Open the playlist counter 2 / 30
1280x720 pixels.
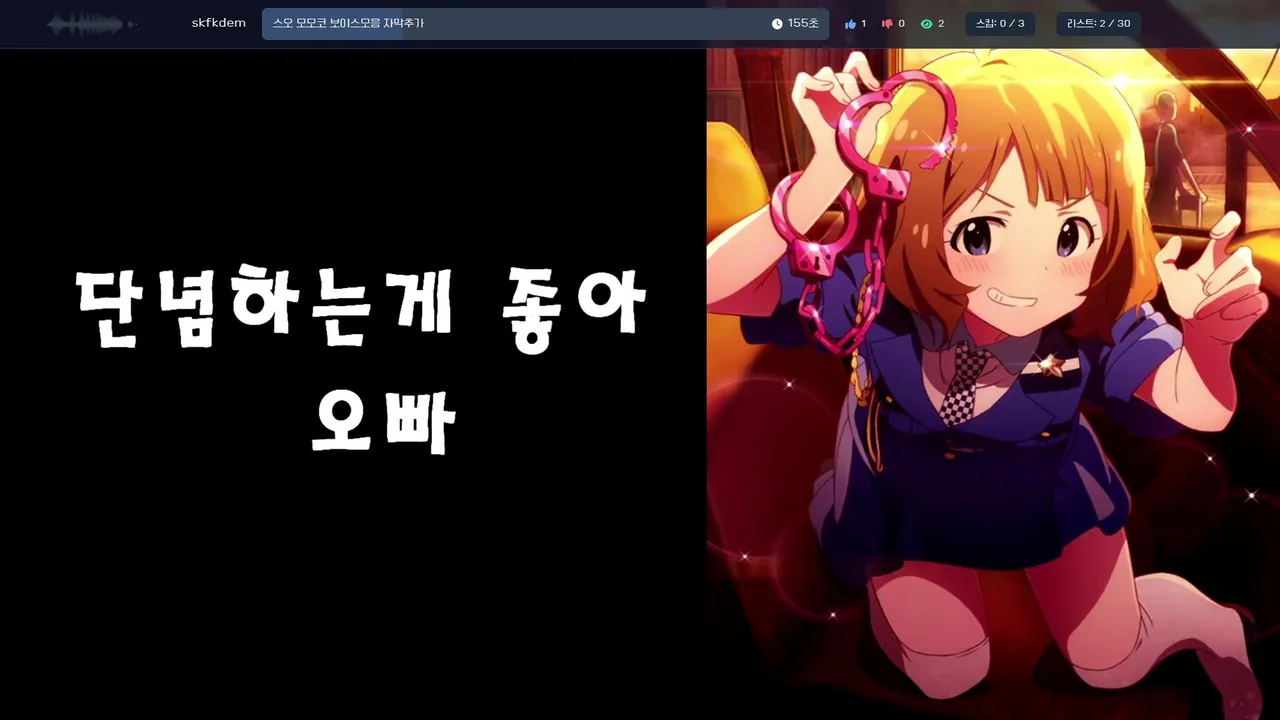tap(1098, 24)
